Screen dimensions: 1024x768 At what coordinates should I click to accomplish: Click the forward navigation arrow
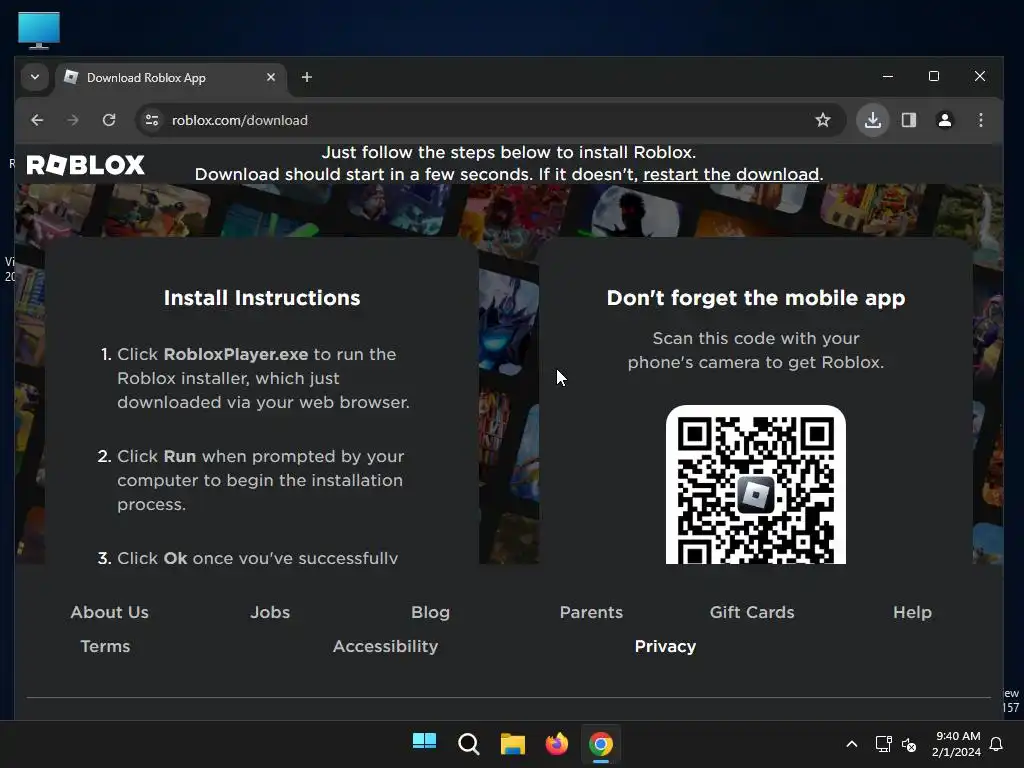[x=73, y=120]
